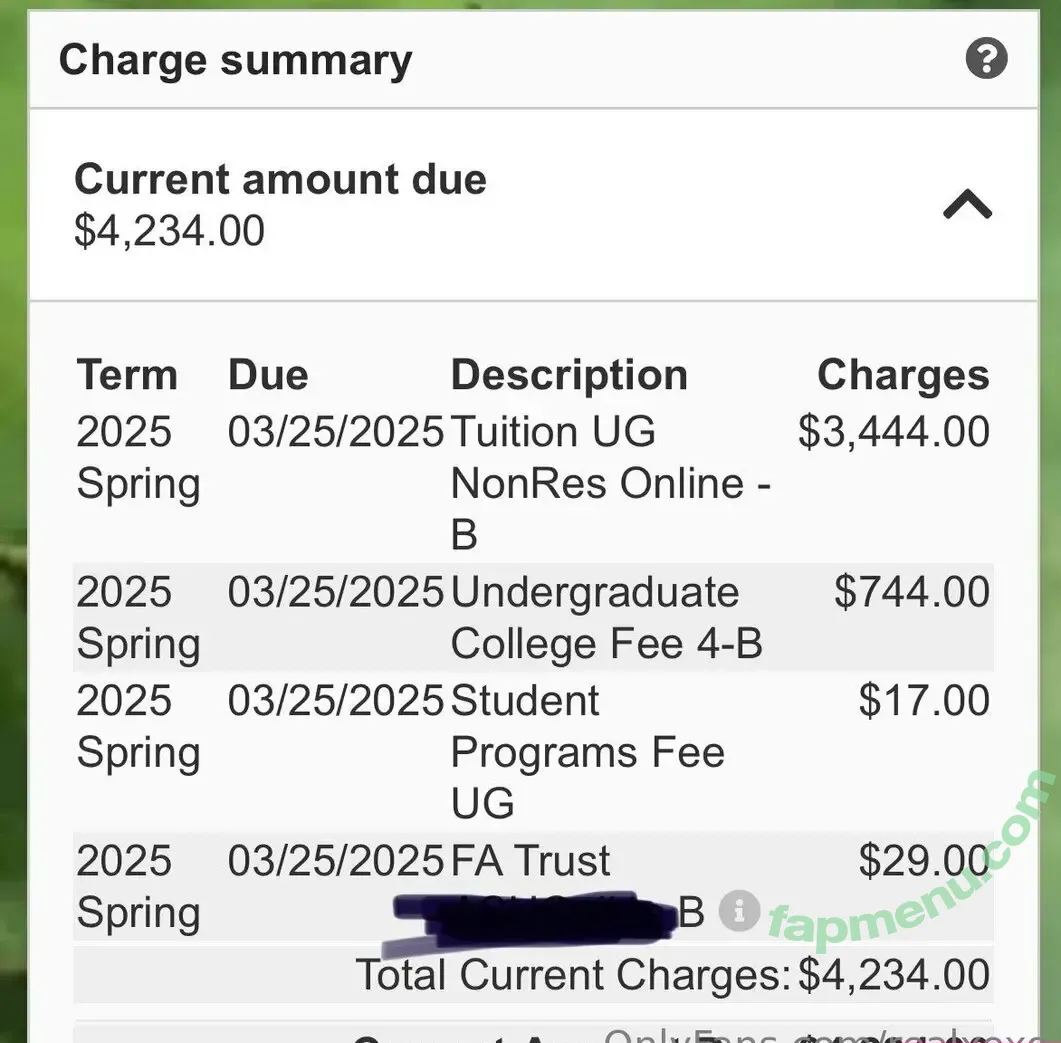Viewport: 1061px width, 1043px height.
Task: Click the $4,234.00 current amount due
Action: point(169,231)
